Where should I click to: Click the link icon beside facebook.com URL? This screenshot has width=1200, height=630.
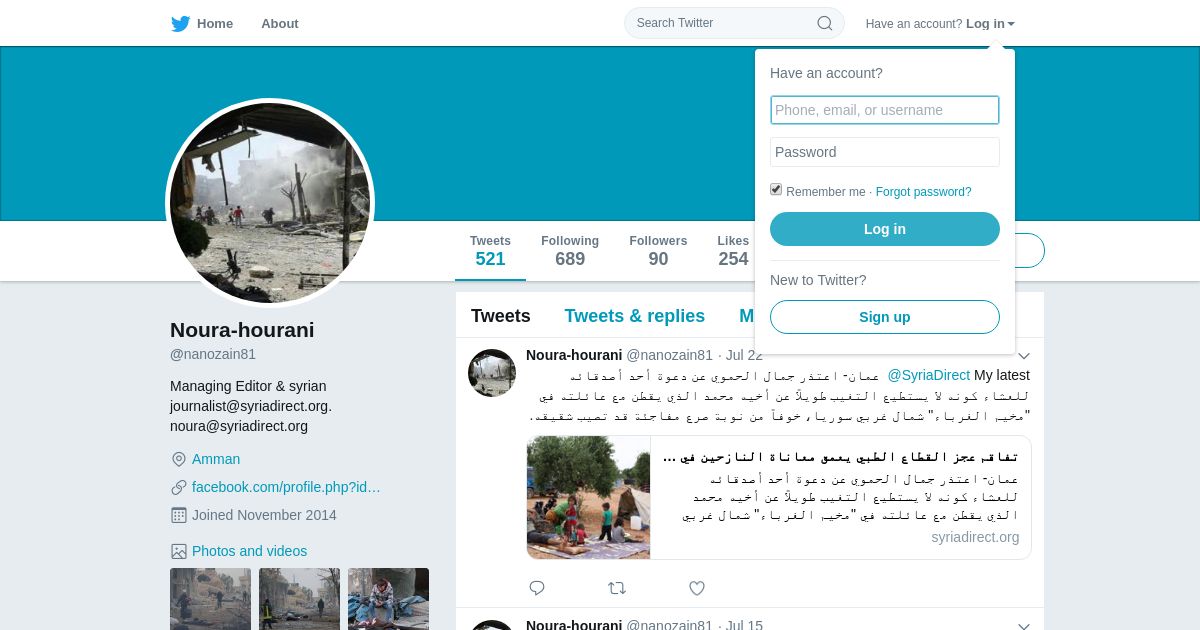pyautogui.click(x=179, y=487)
